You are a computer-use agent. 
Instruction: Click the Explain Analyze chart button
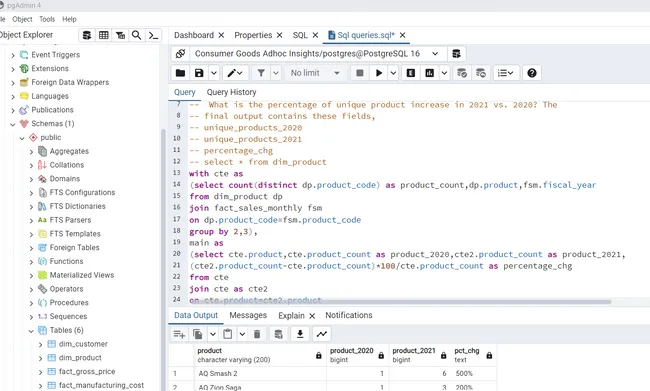[x=429, y=73]
